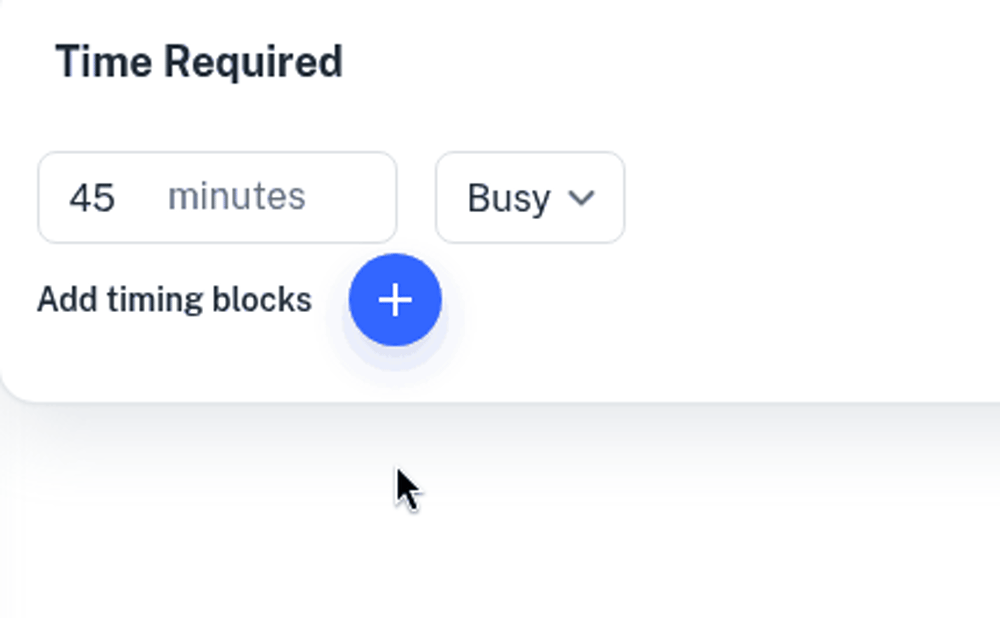Click the down caret in the Busy box
This screenshot has height=618, width=1000.
(x=581, y=198)
